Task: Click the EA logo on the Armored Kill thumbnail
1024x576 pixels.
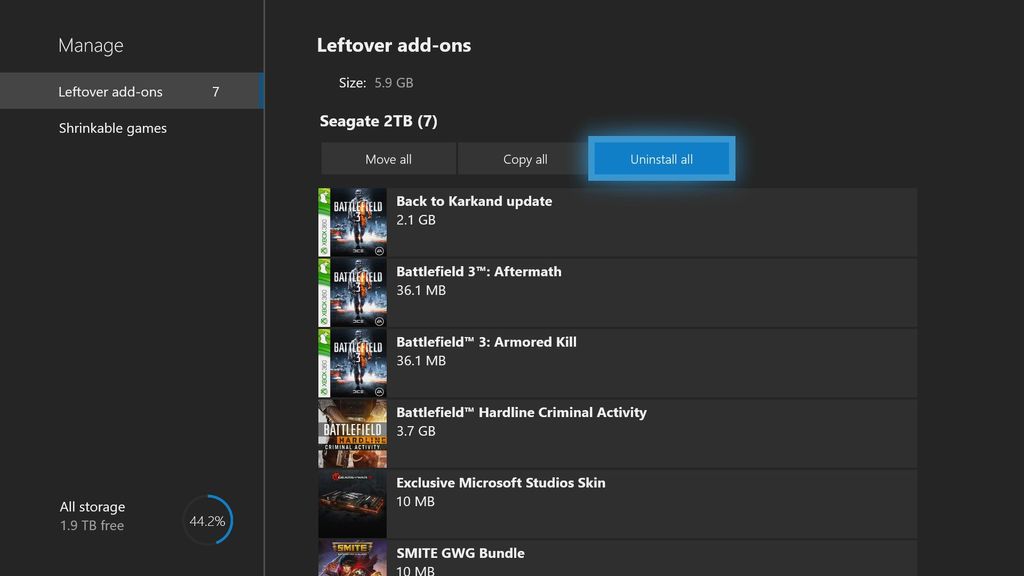Action: [x=377, y=389]
